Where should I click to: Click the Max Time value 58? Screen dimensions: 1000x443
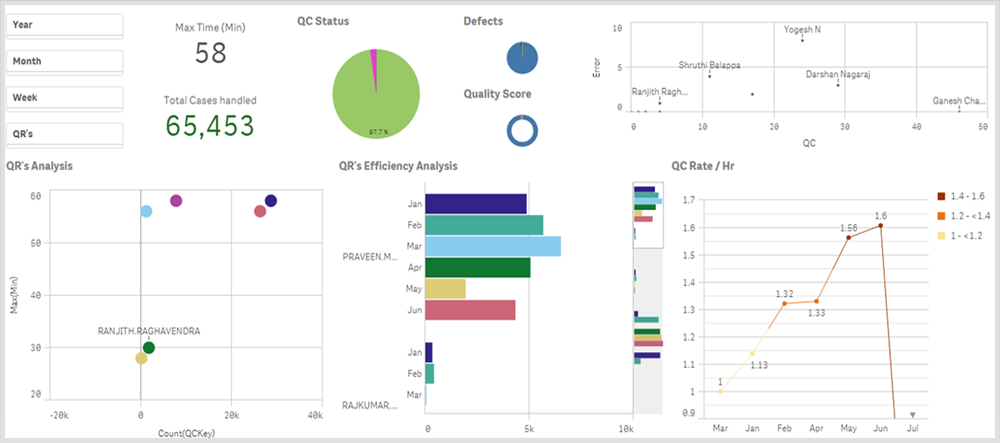pyautogui.click(x=210, y=53)
